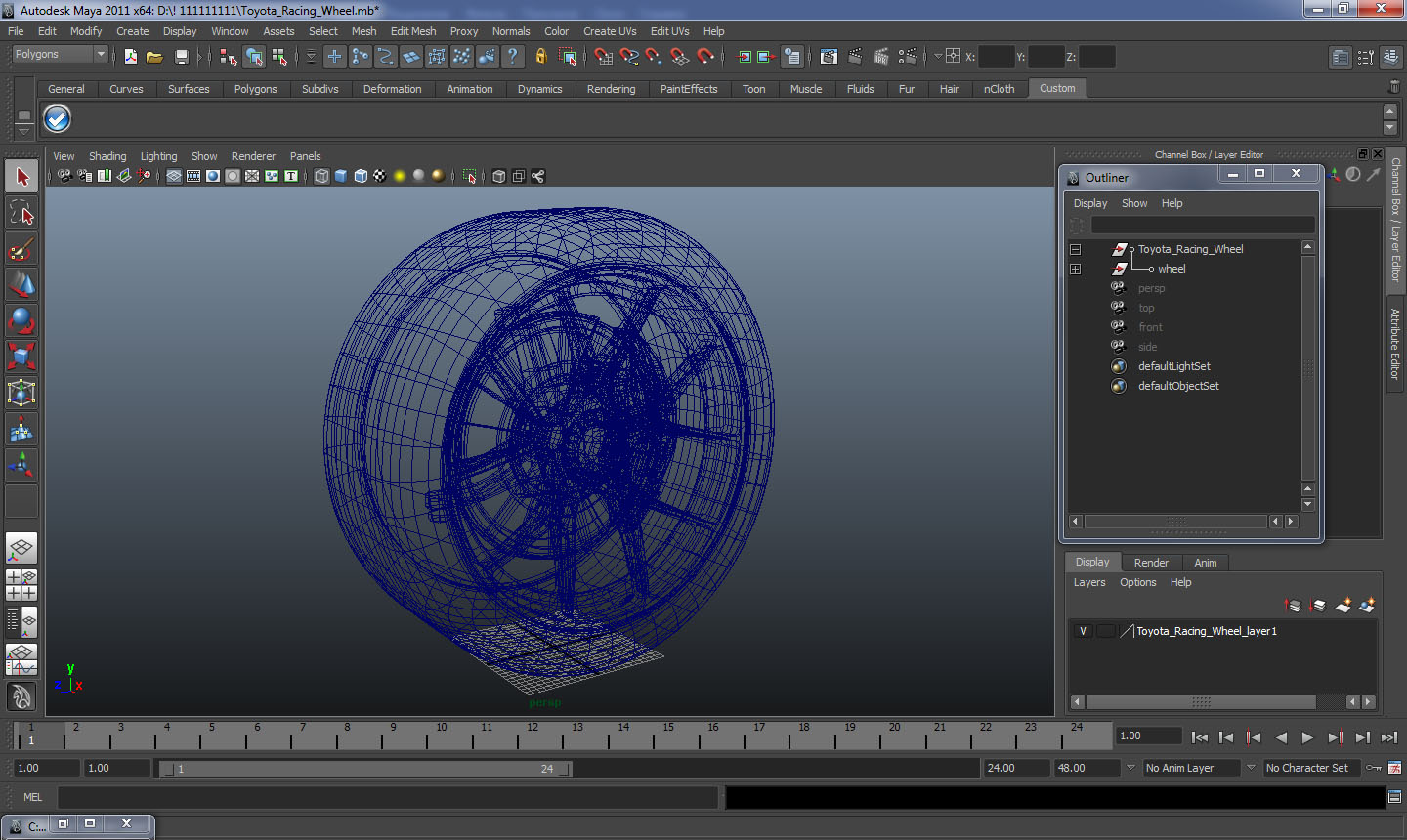Toggle wireframe cube display in viewport
This screenshot has width=1407, height=840.
point(321,176)
